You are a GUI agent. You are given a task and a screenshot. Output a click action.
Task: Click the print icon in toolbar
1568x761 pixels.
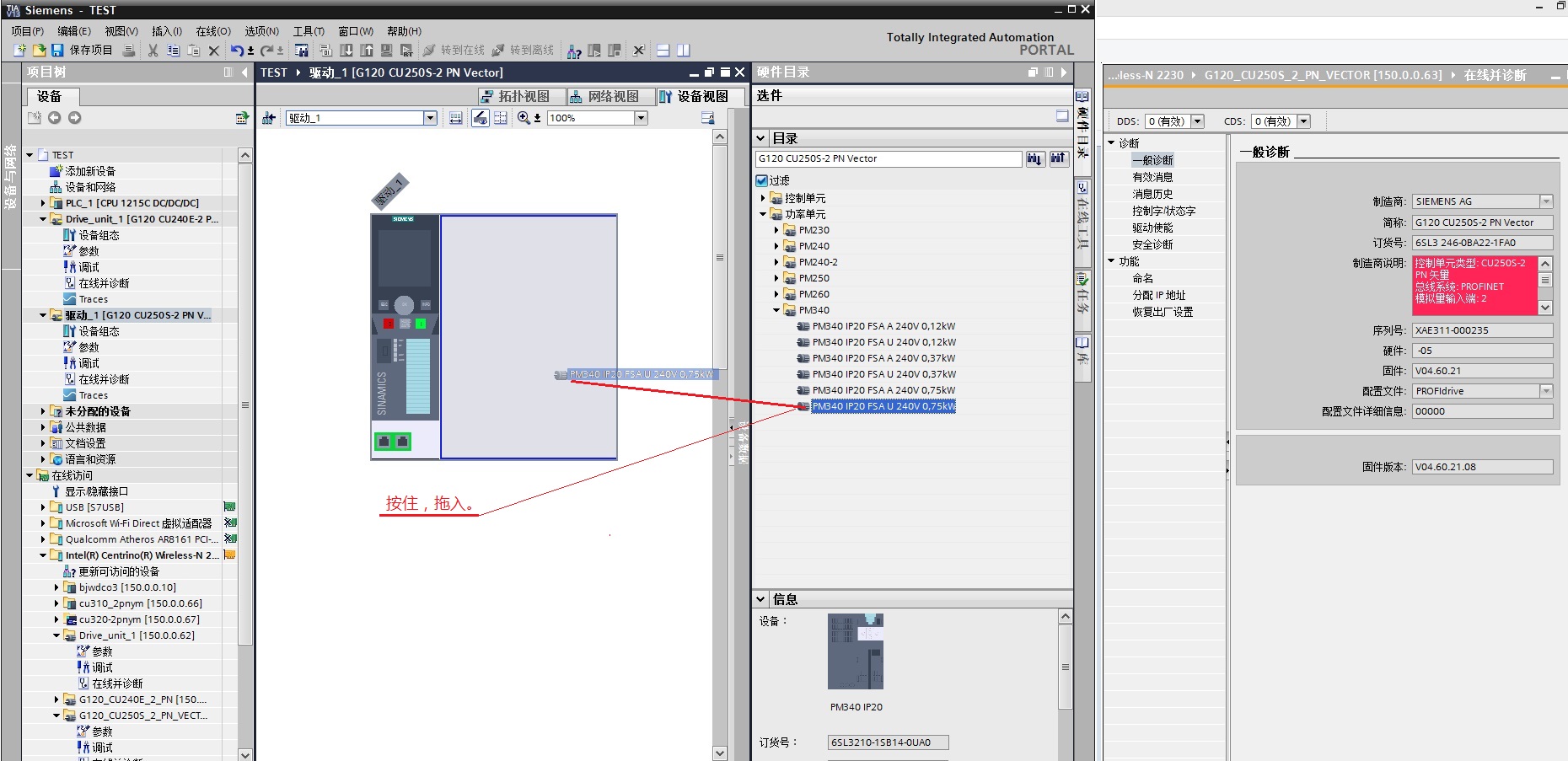[x=129, y=51]
